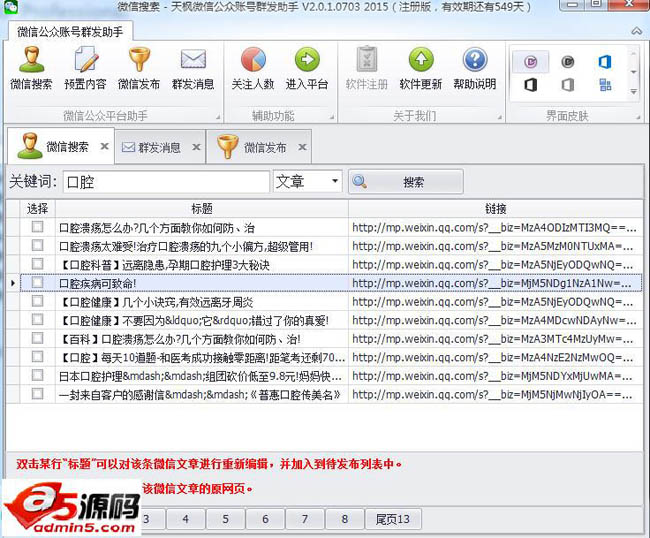Click the 软件注册 clipboard icon
Screen dimensions: 650x538
(x=367, y=59)
